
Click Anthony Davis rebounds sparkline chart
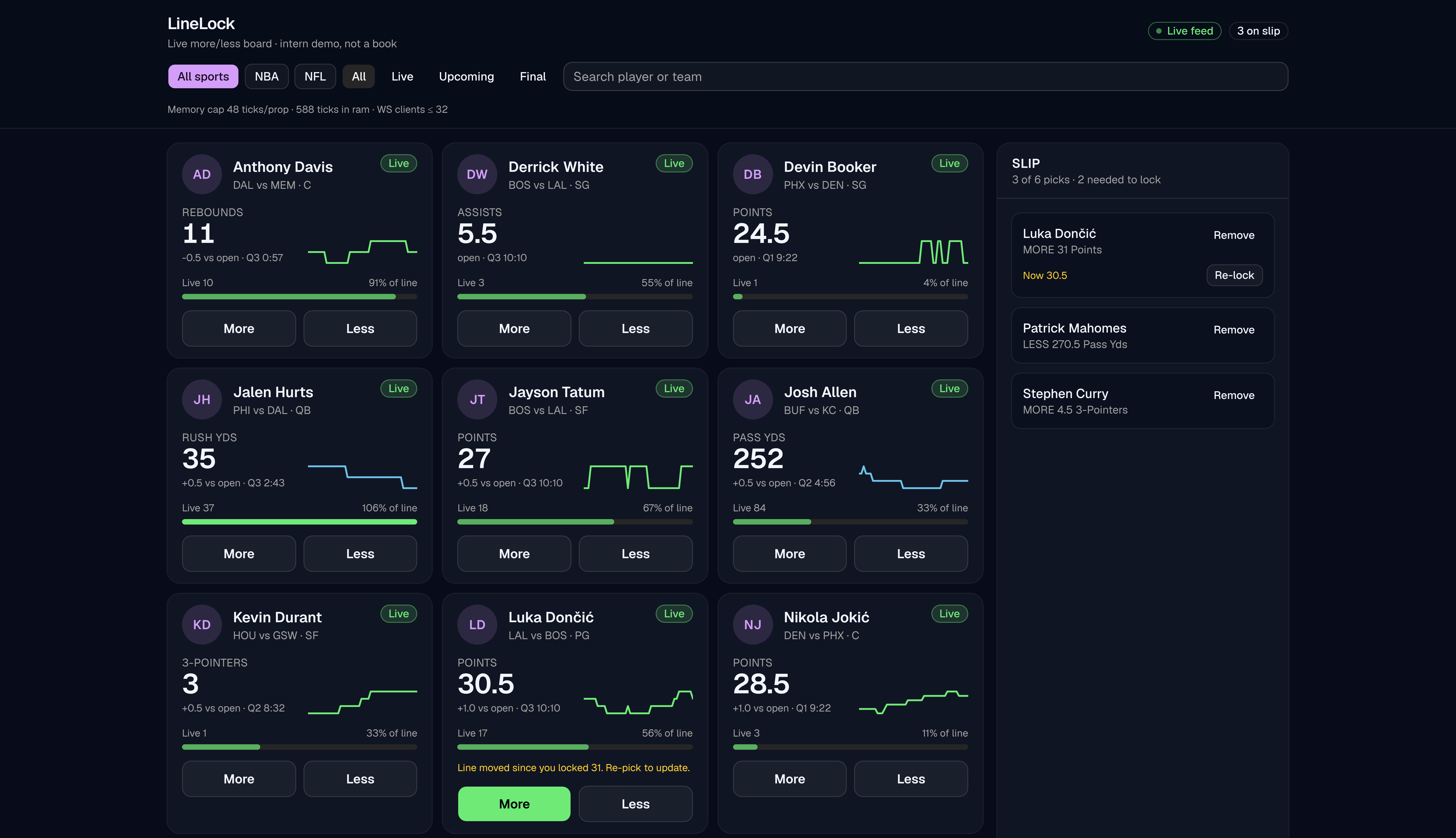tap(363, 252)
